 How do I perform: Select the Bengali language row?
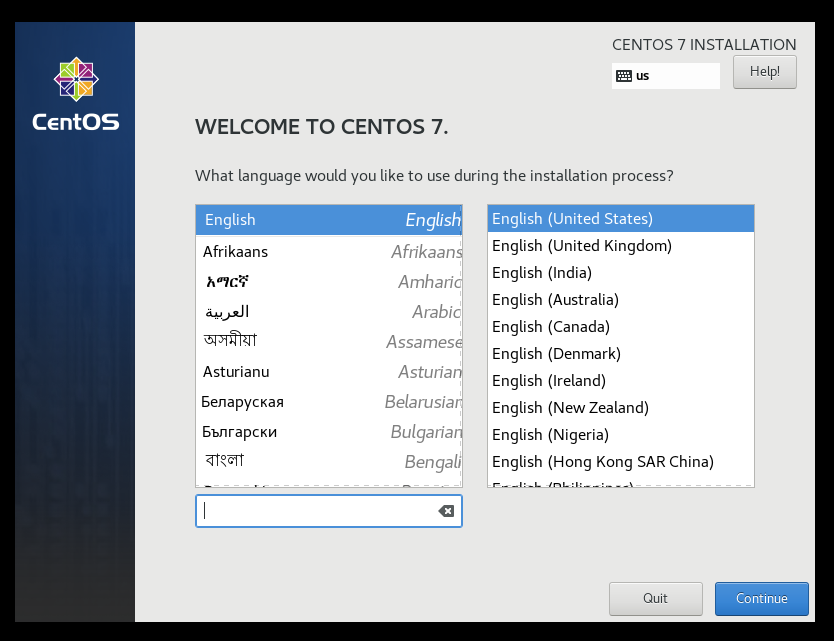tap(329, 462)
